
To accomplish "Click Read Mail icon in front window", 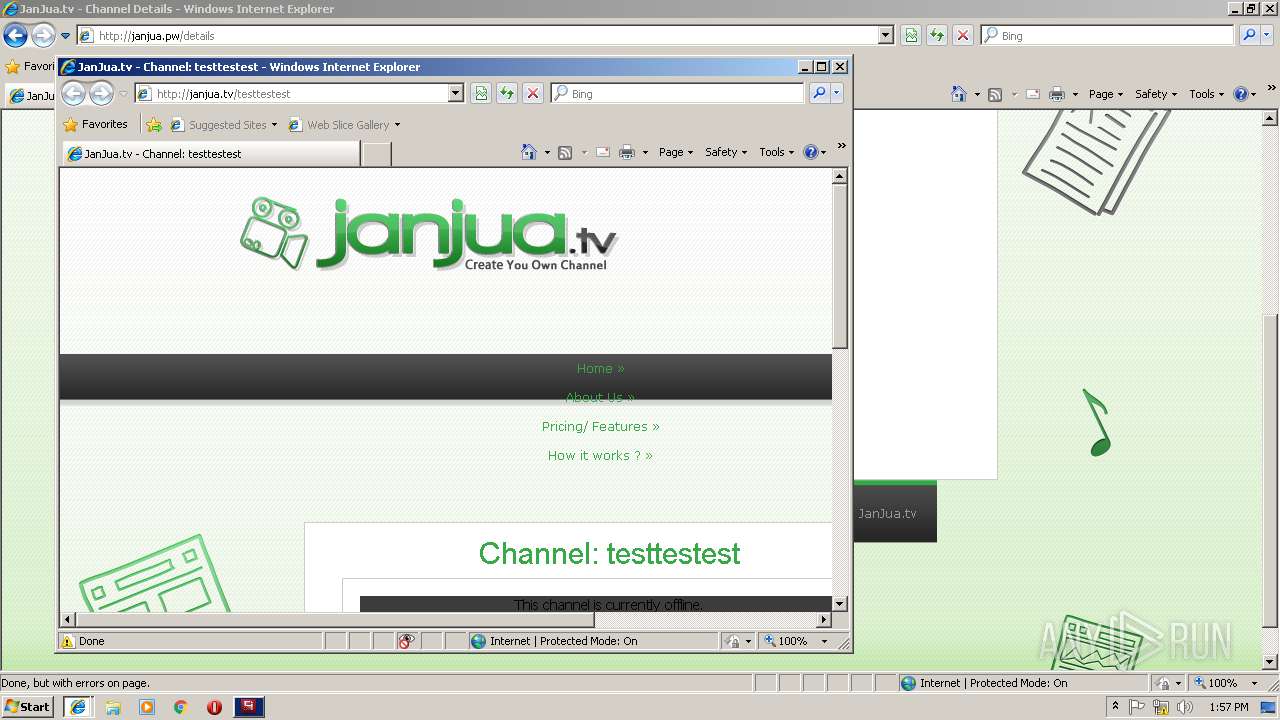I will tap(603, 152).
